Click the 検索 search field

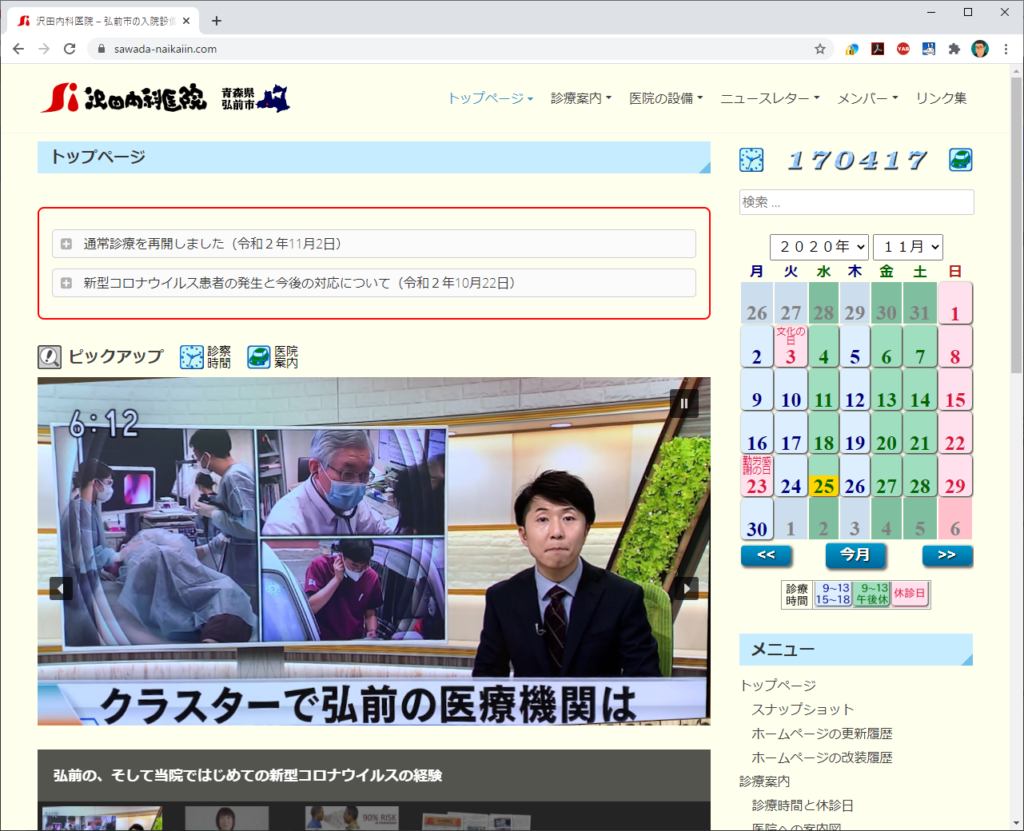point(856,202)
